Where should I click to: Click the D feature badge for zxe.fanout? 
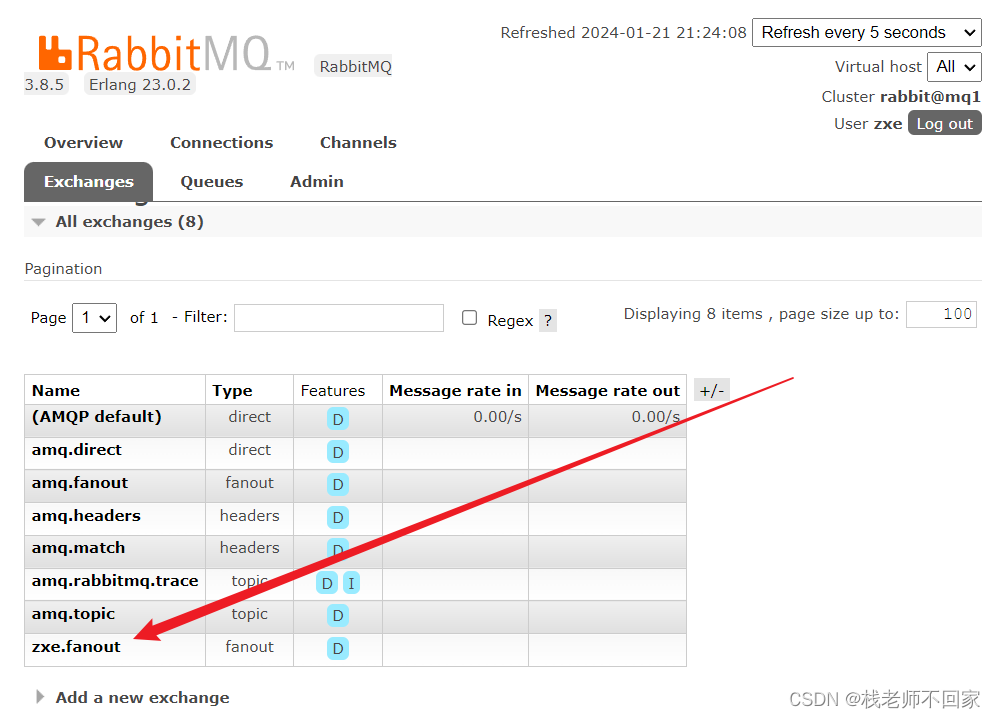click(x=338, y=648)
